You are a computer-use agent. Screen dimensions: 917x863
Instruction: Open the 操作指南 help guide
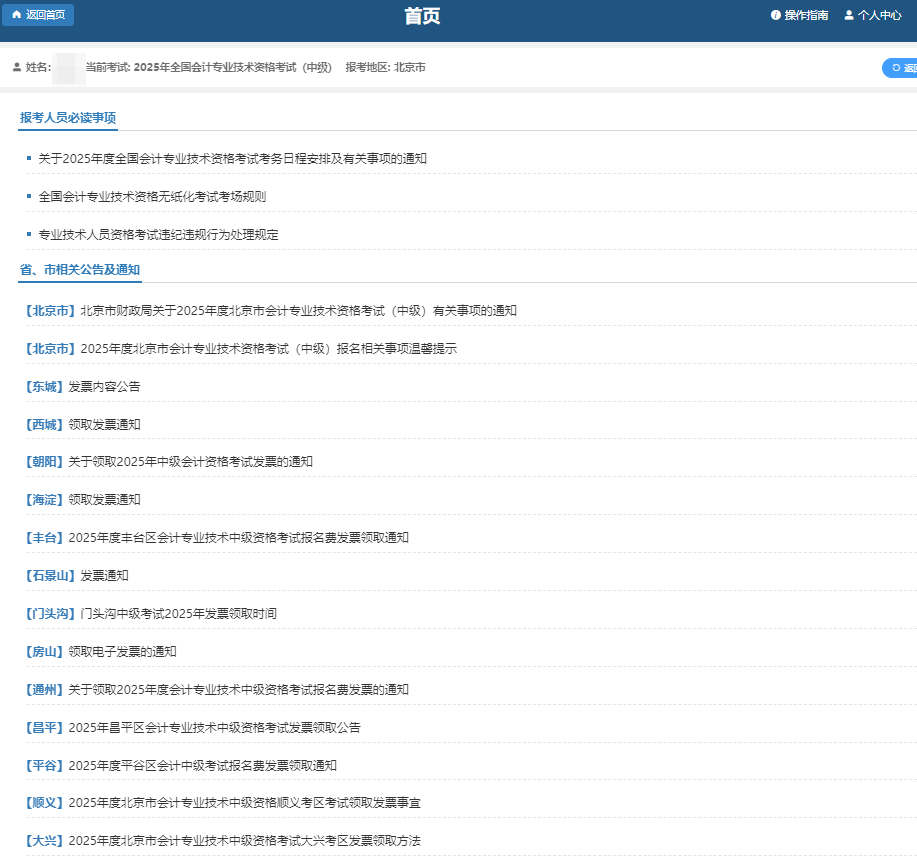pos(799,15)
